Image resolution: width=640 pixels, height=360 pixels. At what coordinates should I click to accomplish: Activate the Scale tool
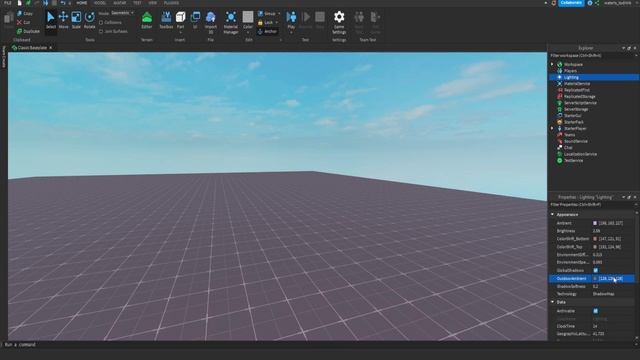pyautogui.click(x=76, y=20)
